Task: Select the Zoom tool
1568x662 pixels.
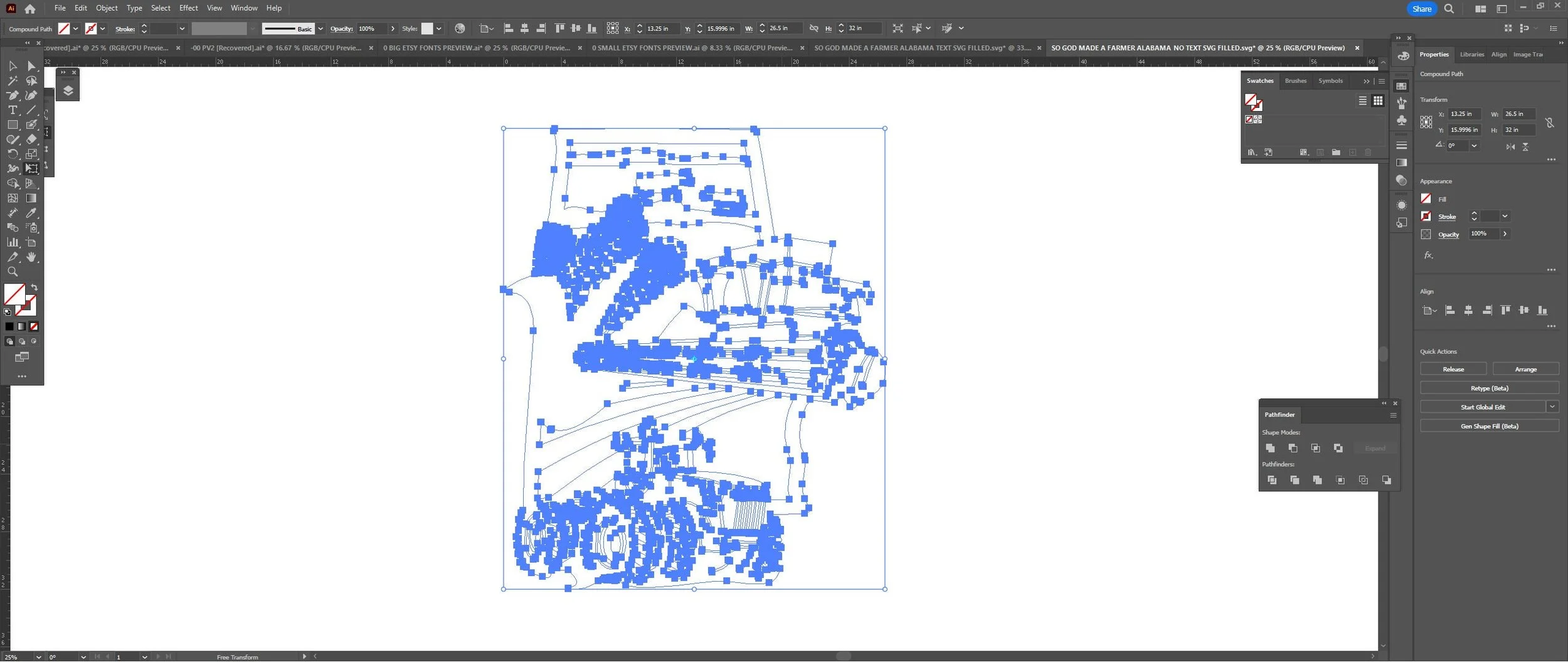Action: tap(13, 272)
